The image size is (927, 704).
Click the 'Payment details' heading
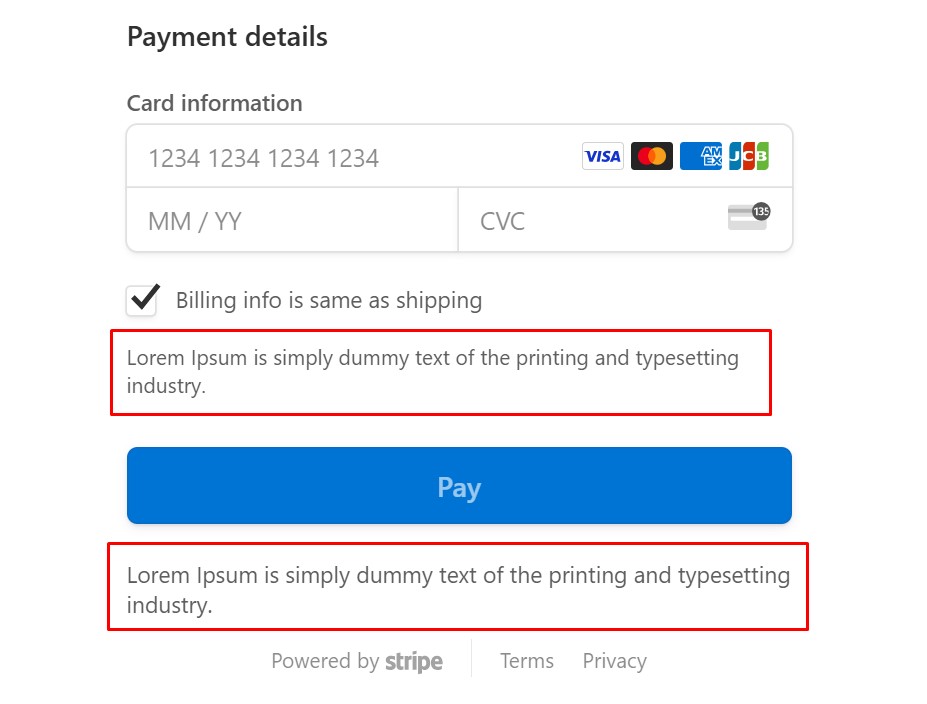click(227, 37)
